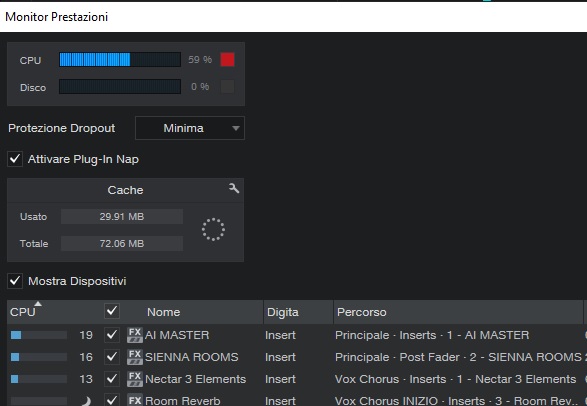Image resolution: width=587 pixels, height=406 pixels.
Task: Click the FX icon beside Room Reverb
Action: tap(135, 400)
